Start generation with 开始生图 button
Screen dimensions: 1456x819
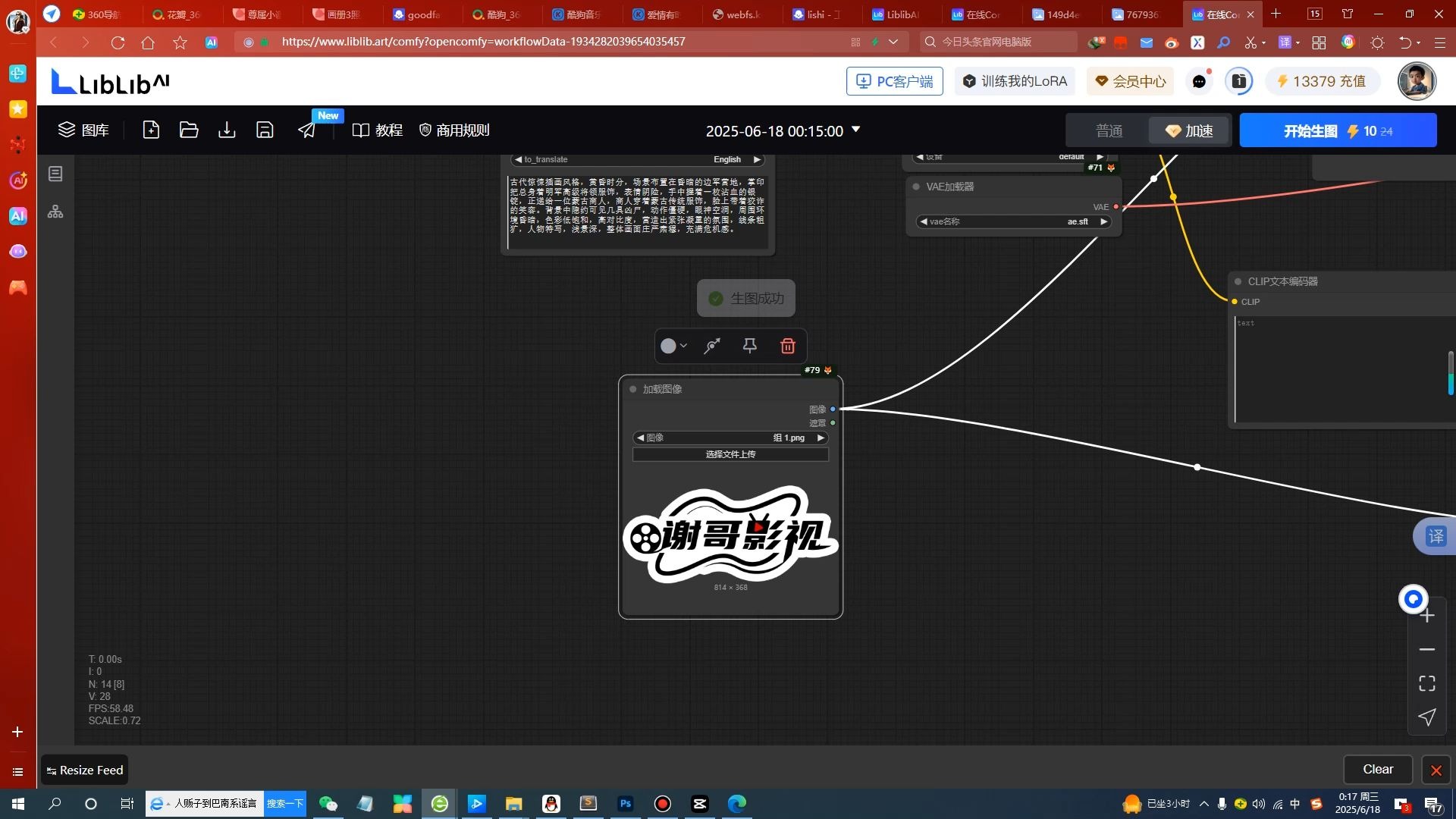pyautogui.click(x=1338, y=130)
